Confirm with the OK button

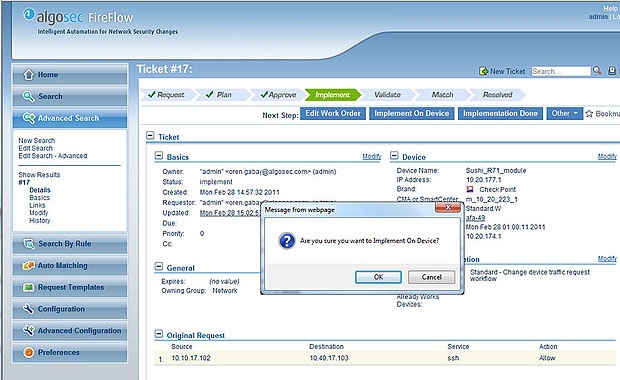click(x=378, y=277)
